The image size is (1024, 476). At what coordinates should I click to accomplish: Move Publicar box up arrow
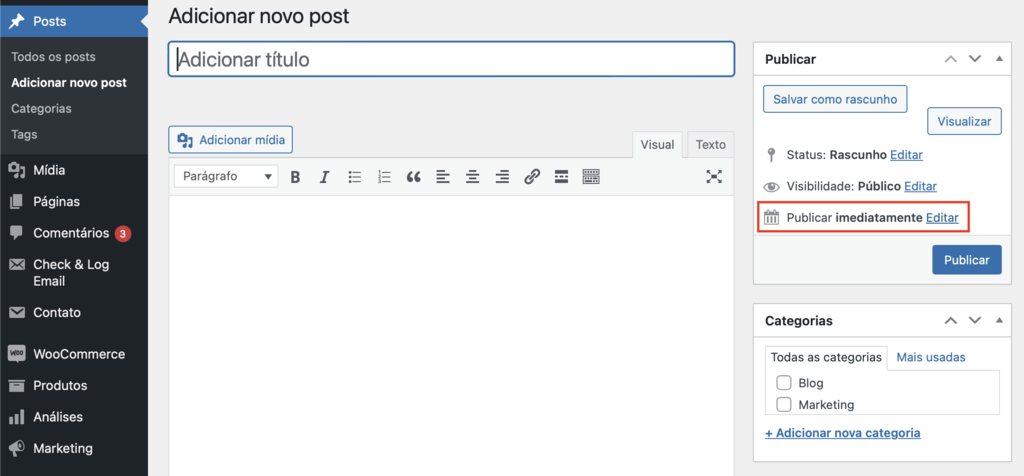coord(951,59)
